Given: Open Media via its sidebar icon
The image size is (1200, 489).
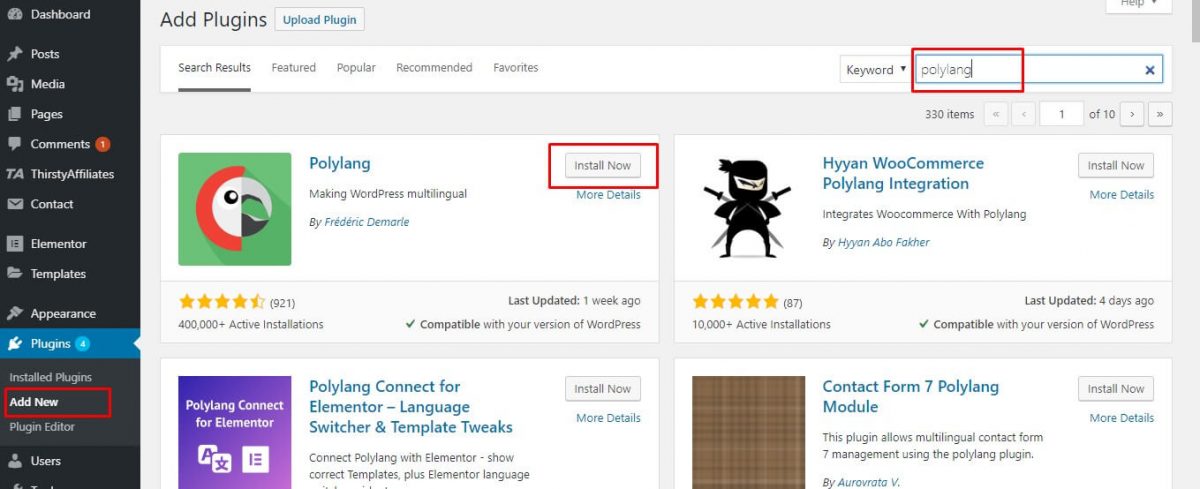Looking at the screenshot, I should pyautogui.click(x=15, y=84).
